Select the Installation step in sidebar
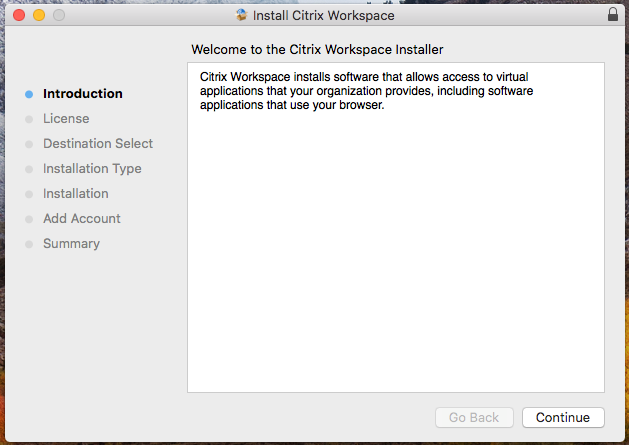The image size is (629, 445). coord(76,193)
